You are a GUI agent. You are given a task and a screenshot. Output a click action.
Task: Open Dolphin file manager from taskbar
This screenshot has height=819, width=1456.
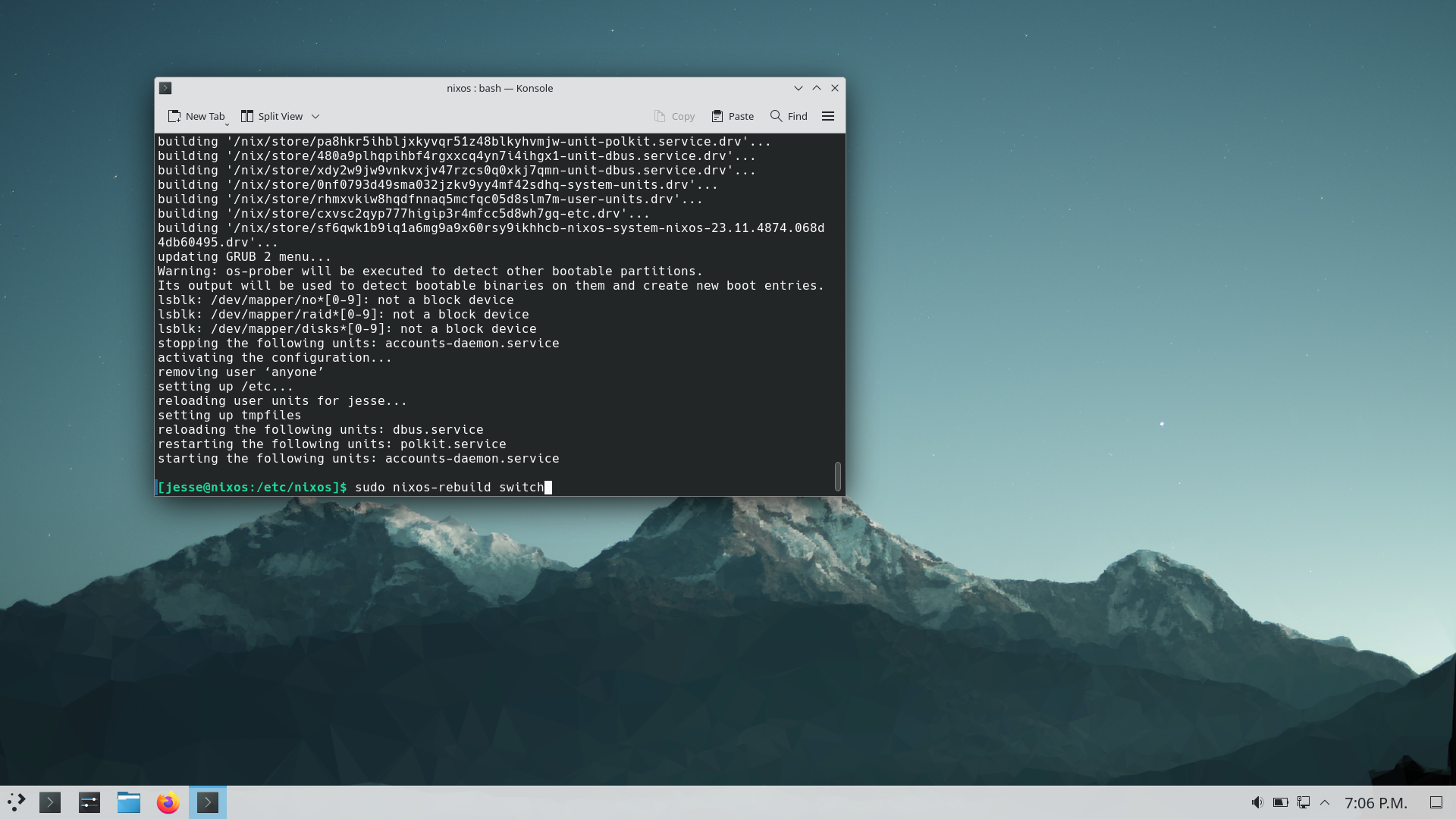click(129, 802)
